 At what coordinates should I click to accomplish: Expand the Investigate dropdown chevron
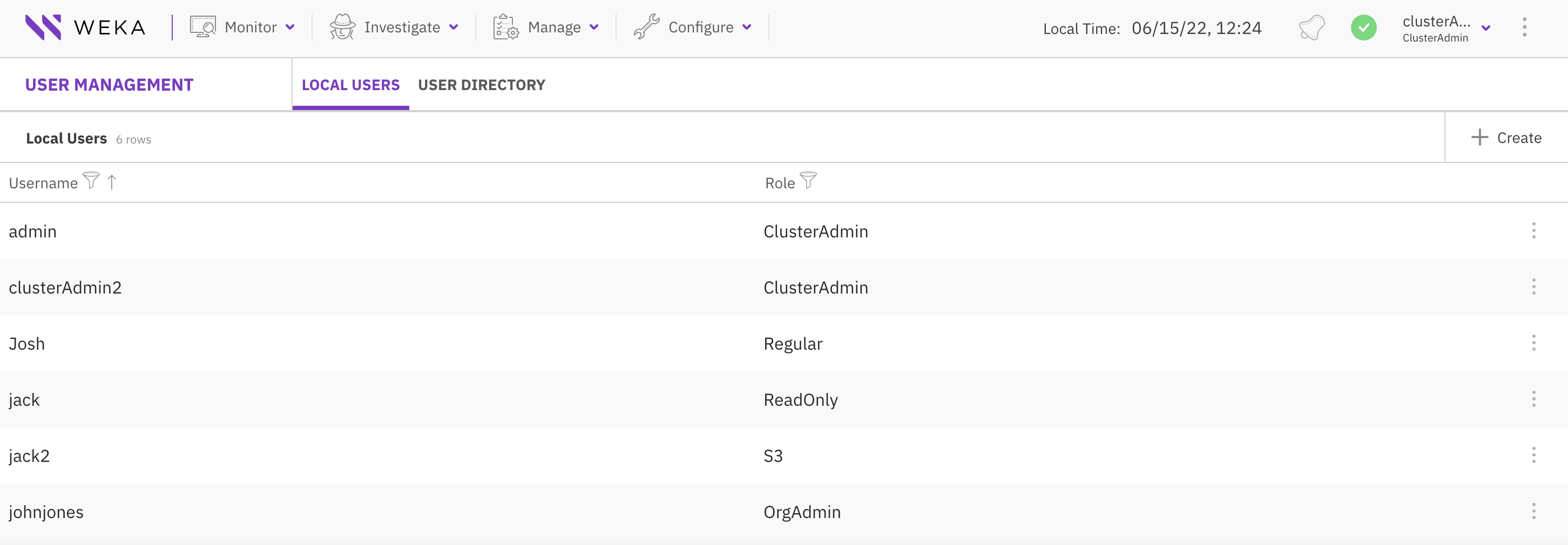click(x=454, y=28)
